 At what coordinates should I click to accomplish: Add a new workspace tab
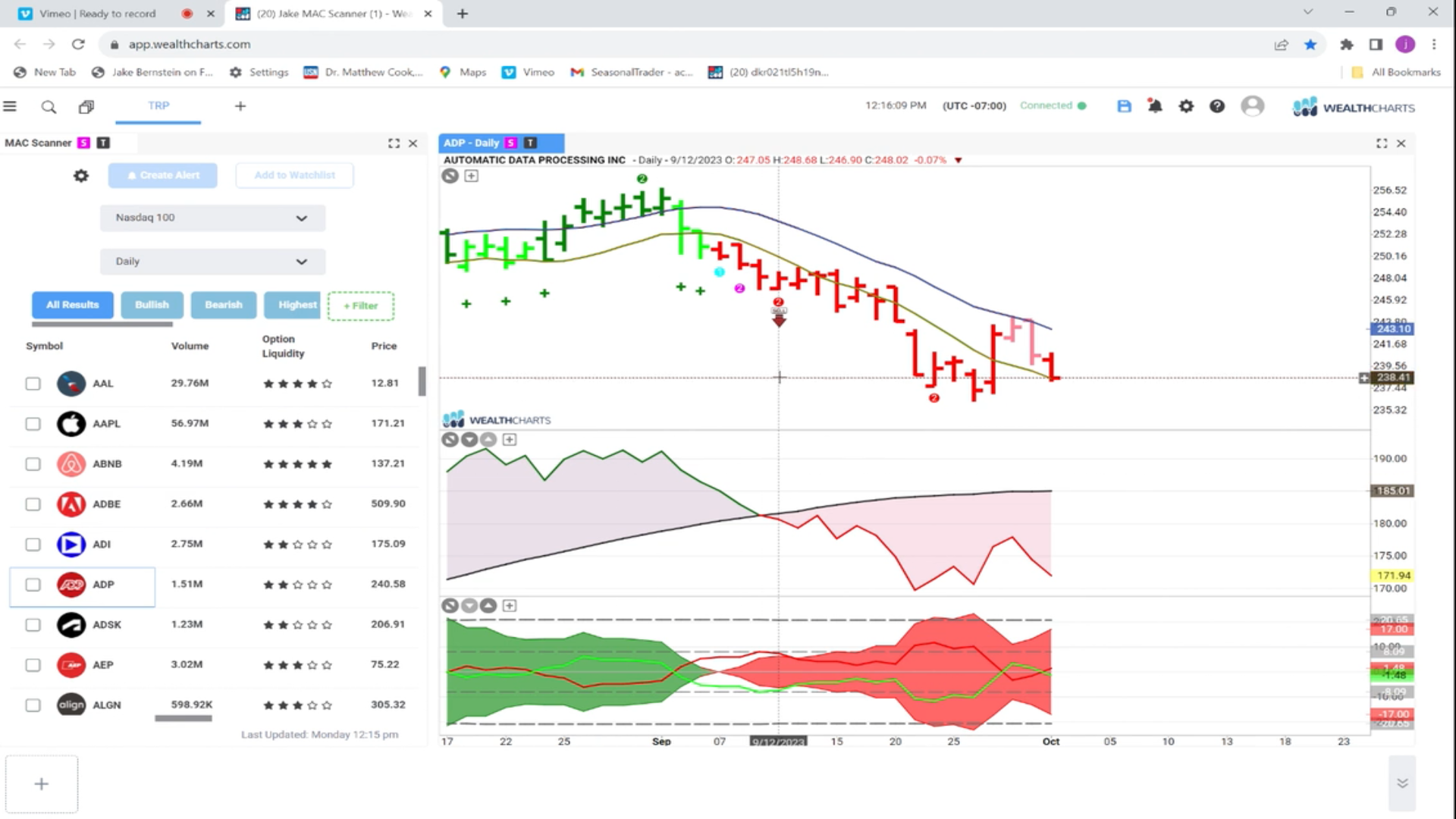click(240, 106)
